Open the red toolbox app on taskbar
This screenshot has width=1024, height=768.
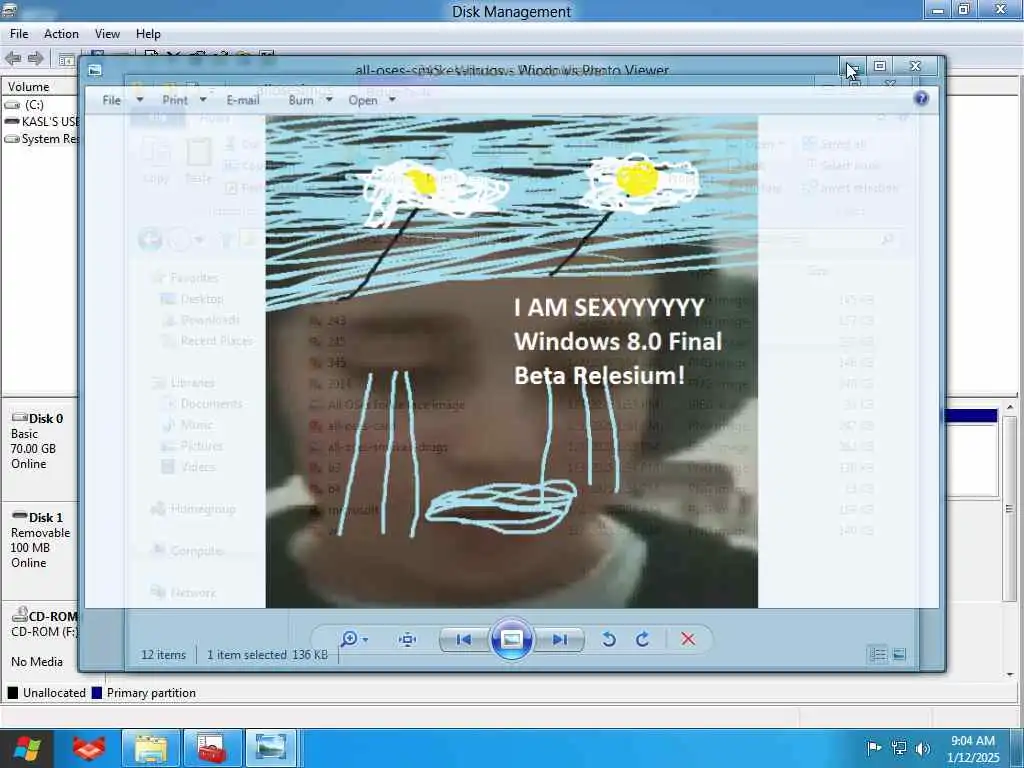[212, 748]
